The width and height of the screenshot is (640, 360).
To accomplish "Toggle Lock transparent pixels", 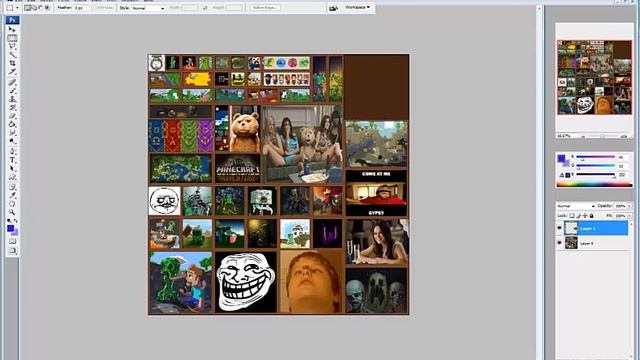I will coord(572,216).
